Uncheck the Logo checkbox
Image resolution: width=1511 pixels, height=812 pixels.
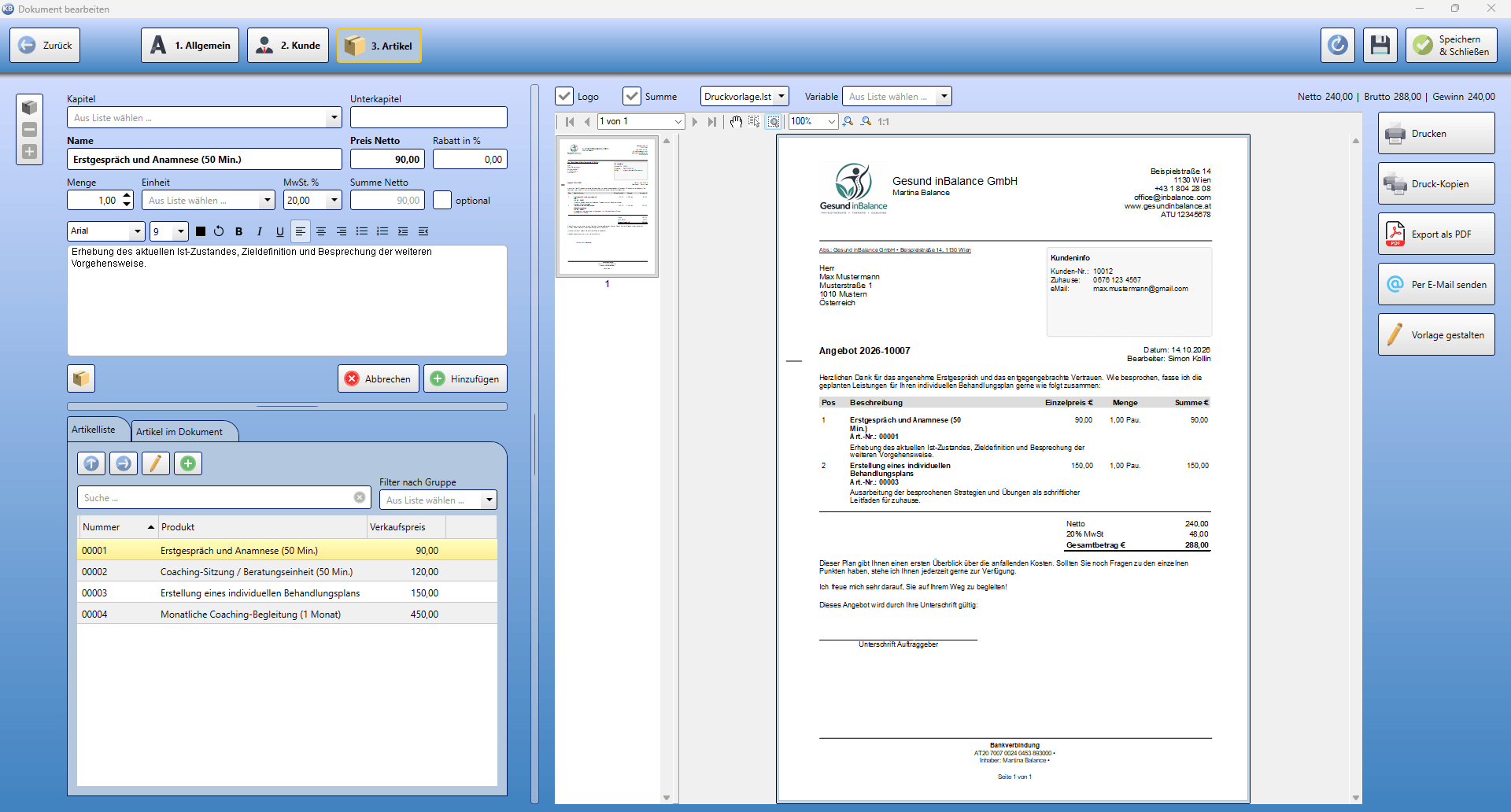coord(564,96)
